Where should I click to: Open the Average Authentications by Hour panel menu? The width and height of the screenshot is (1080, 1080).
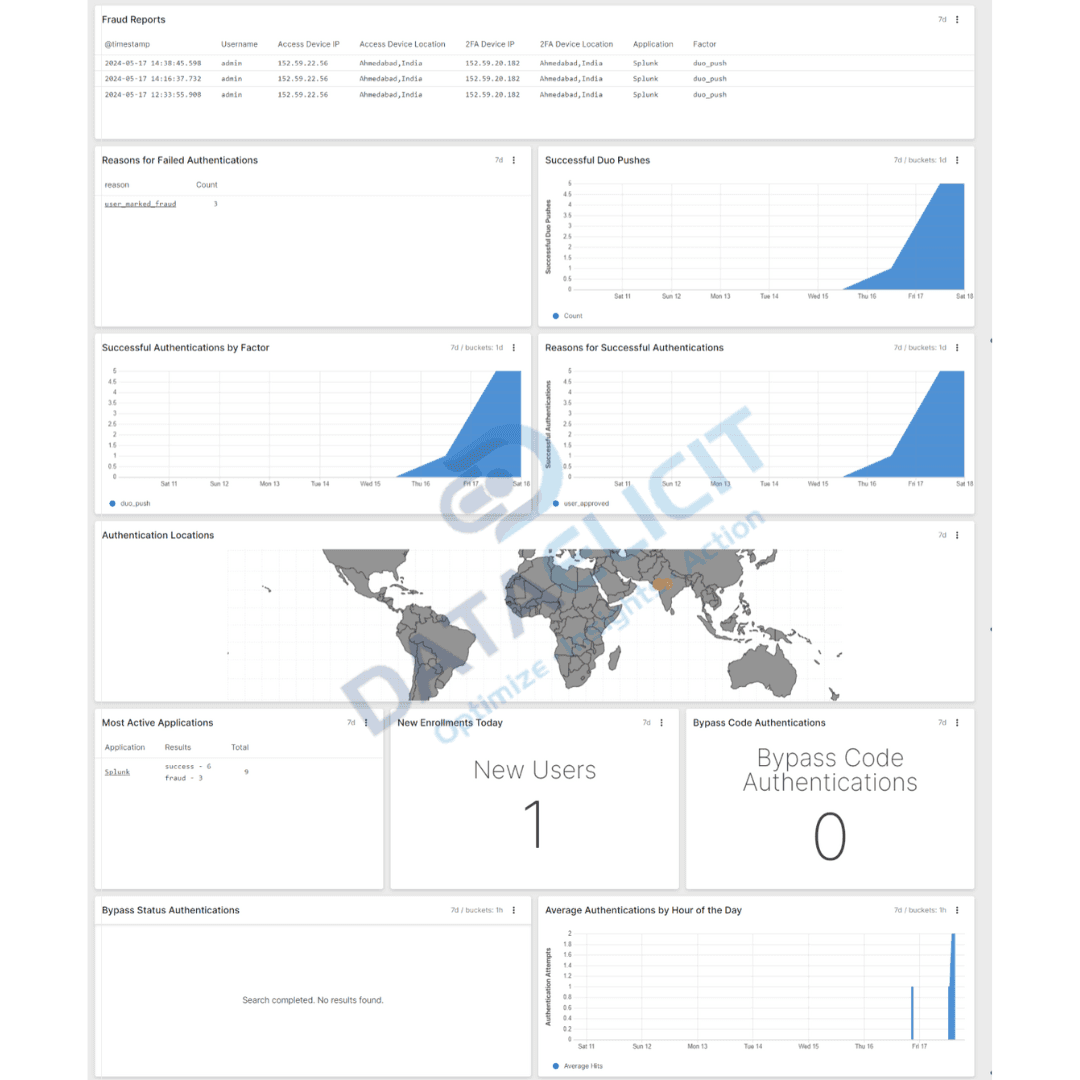click(957, 910)
